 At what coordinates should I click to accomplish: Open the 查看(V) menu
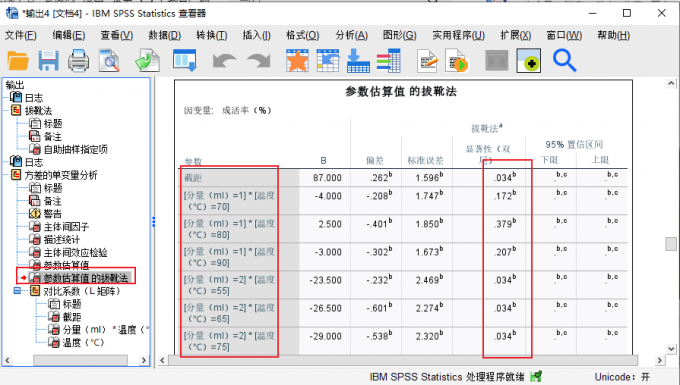[x=117, y=35]
